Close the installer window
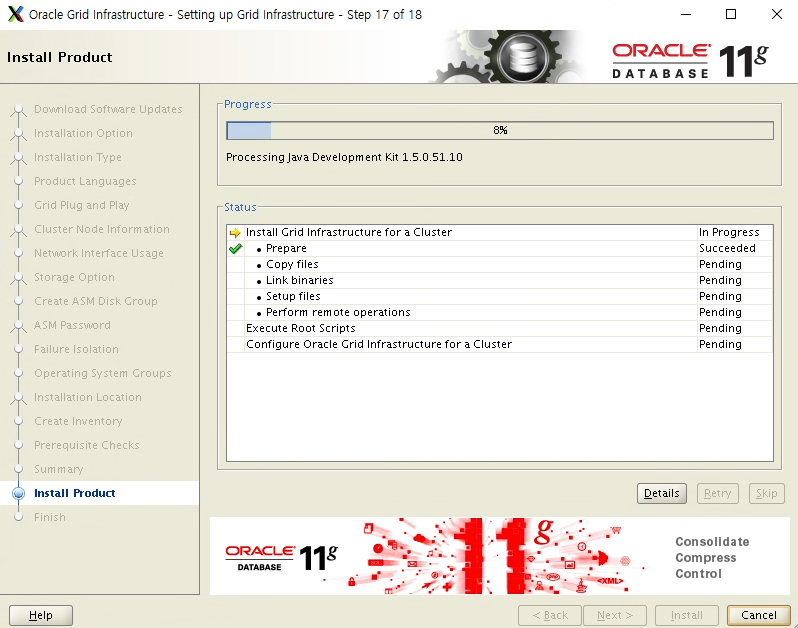The image size is (798, 628). click(x=777, y=14)
